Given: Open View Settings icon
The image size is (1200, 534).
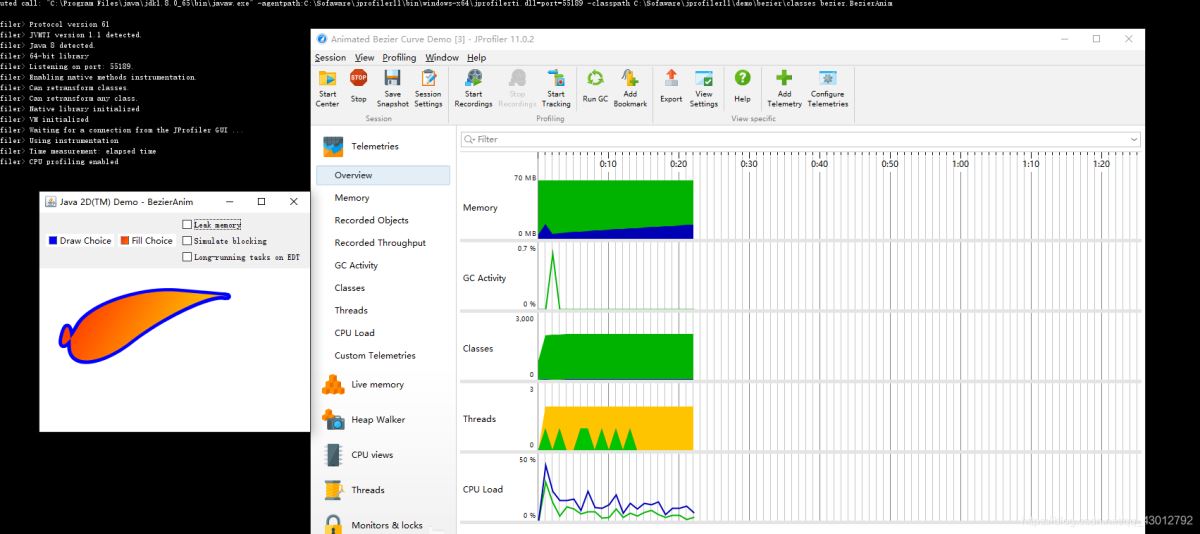Looking at the screenshot, I should click(x=703, y=79).
